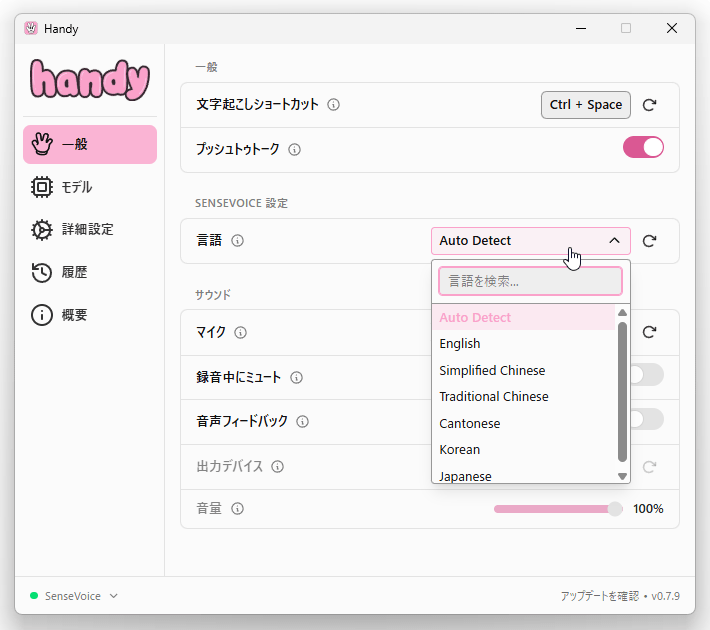Viewport: 710px width, 630px height.
Task: Toggle the プッシュトゥトーク switch off
Action: [x=643, y=148]
